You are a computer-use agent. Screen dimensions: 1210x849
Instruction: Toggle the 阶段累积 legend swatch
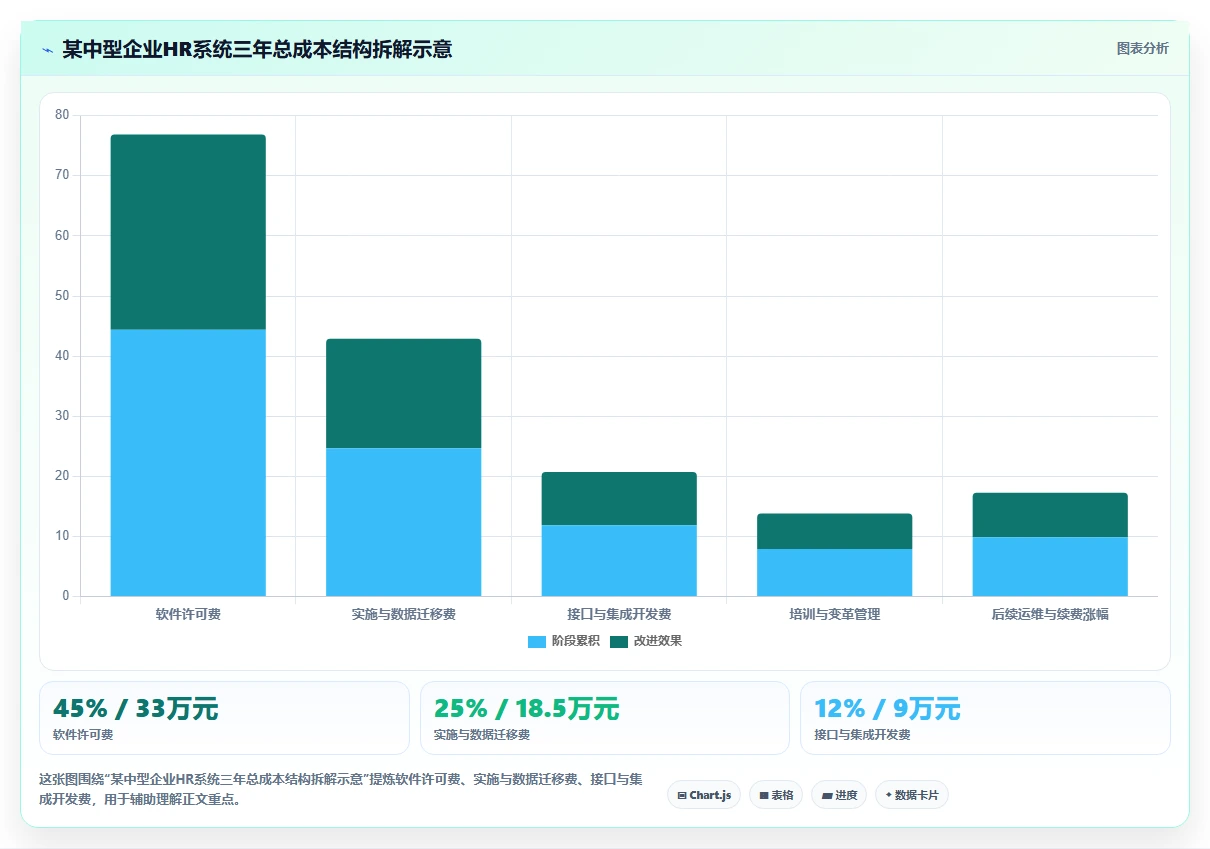pos(537,641)
